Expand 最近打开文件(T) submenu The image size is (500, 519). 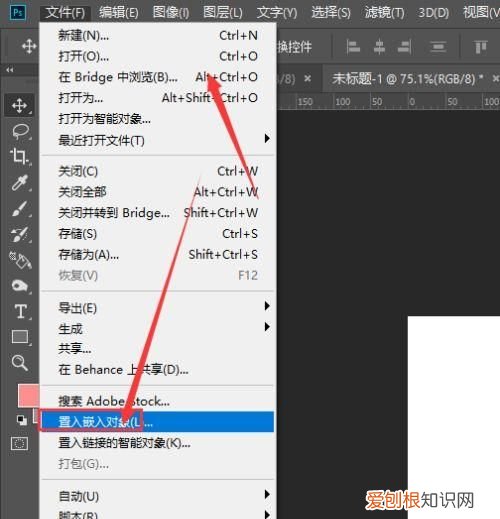pos(158,140)
